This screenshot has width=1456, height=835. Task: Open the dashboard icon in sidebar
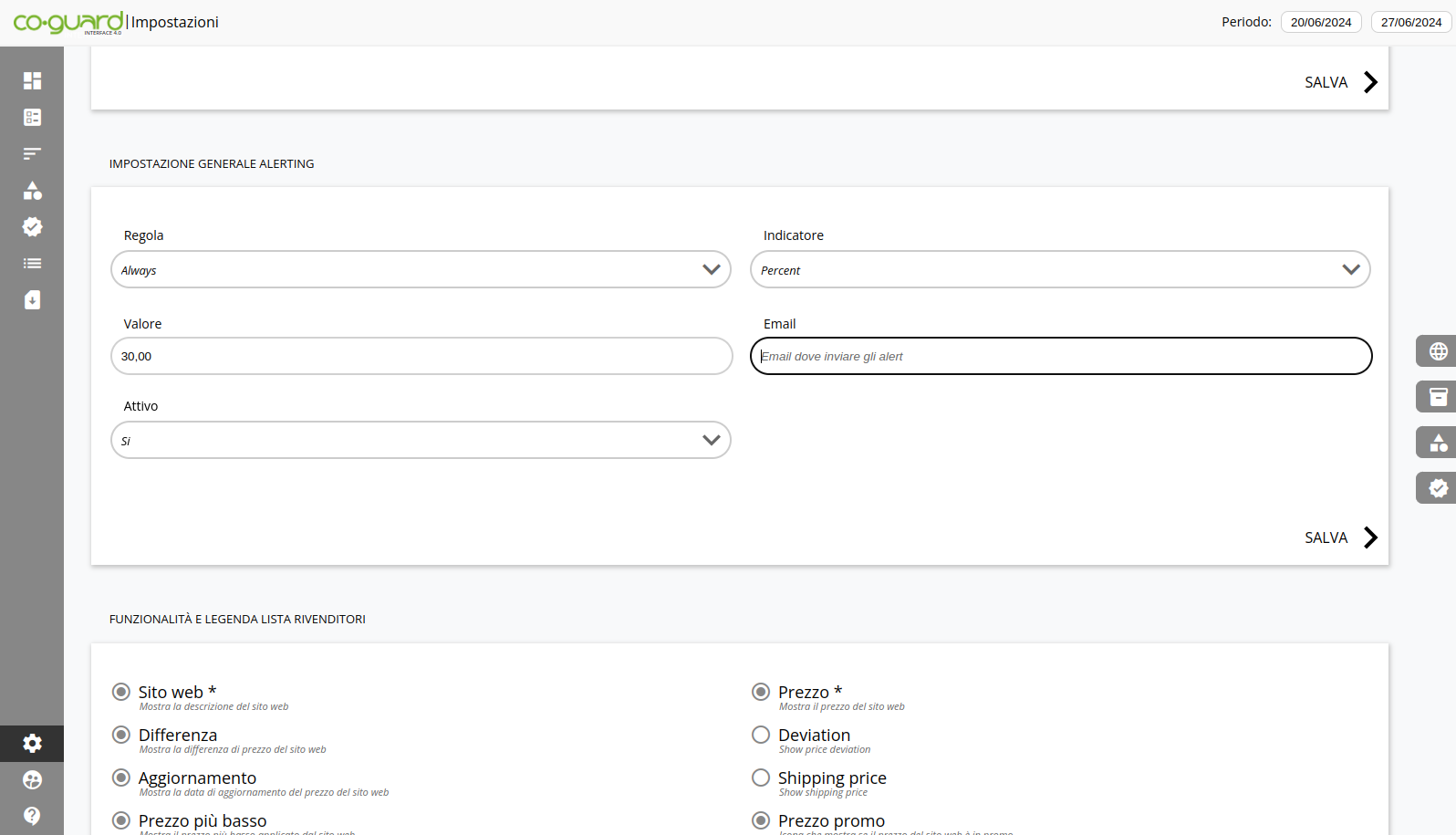pyautogui.click(x=32, y=81)
